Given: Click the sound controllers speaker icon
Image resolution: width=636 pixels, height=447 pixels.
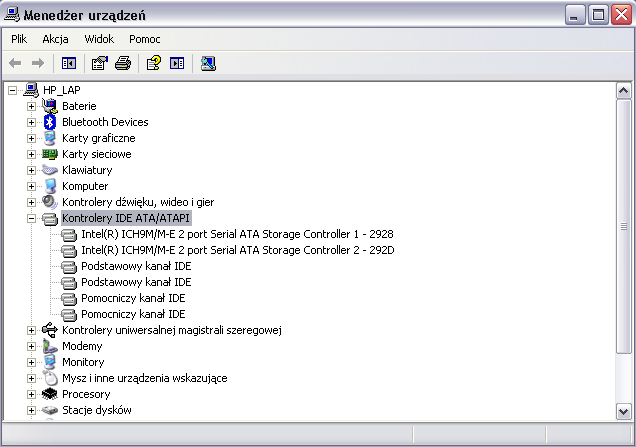Looking at the screenshot, I should tap(49, 202).
